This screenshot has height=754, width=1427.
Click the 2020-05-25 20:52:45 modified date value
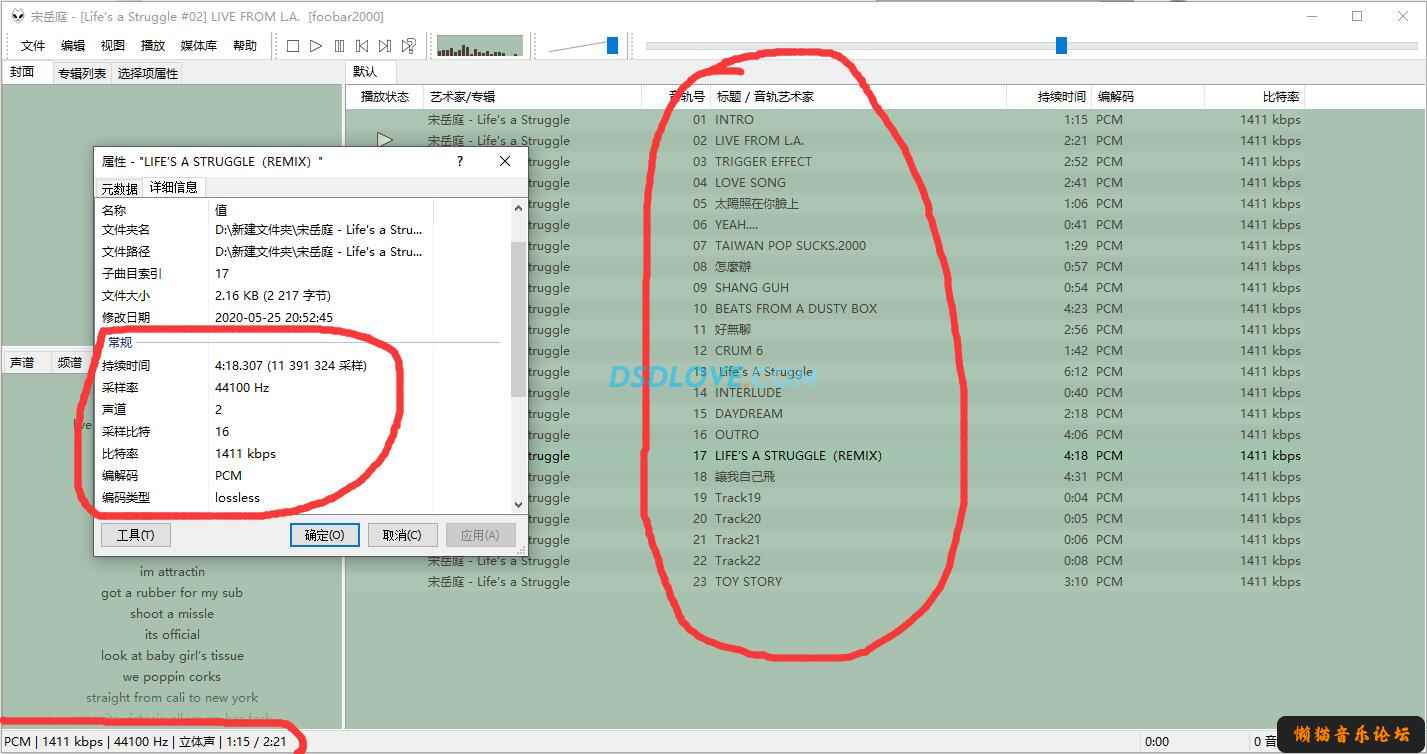[274, 317]
